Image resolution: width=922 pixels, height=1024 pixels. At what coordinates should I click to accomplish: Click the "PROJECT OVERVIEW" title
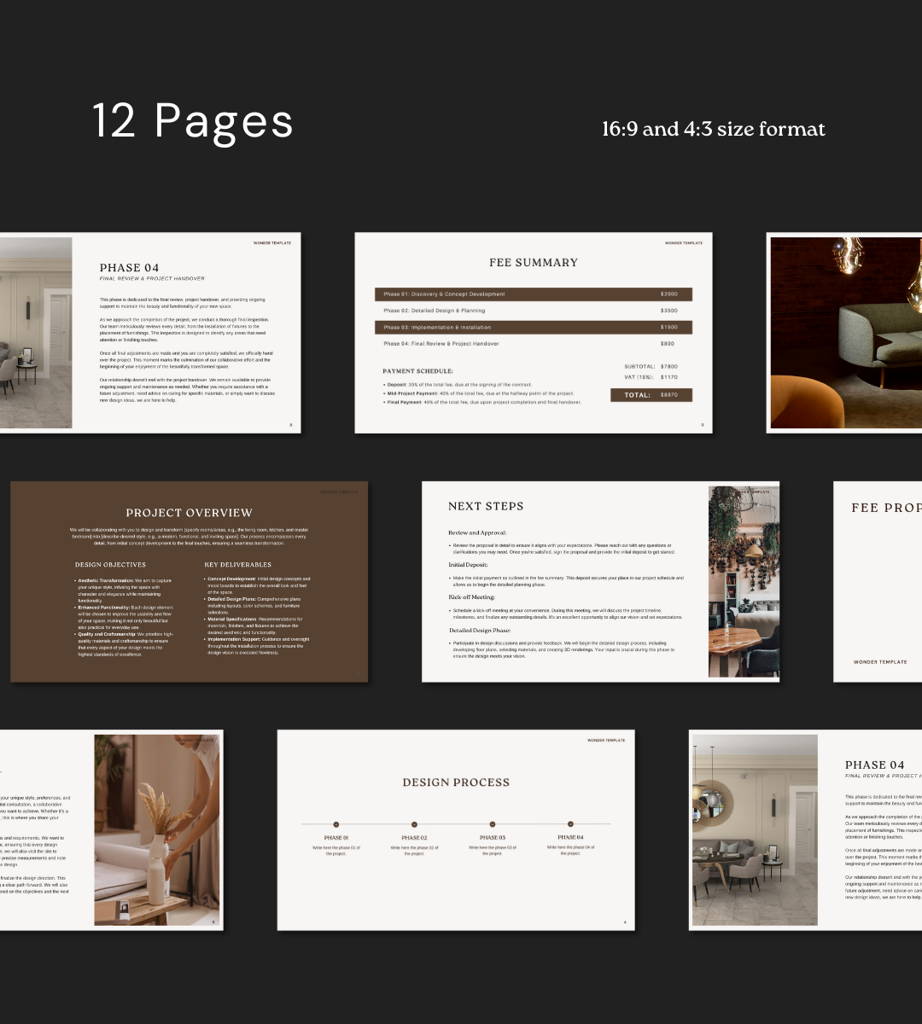pos(189,513)
